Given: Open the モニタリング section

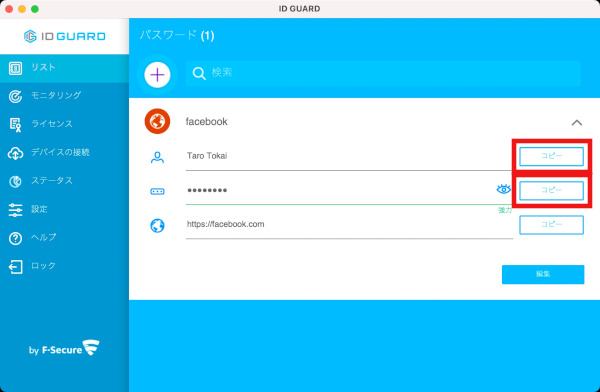Looking at the screenshot, I should point(64,96).
